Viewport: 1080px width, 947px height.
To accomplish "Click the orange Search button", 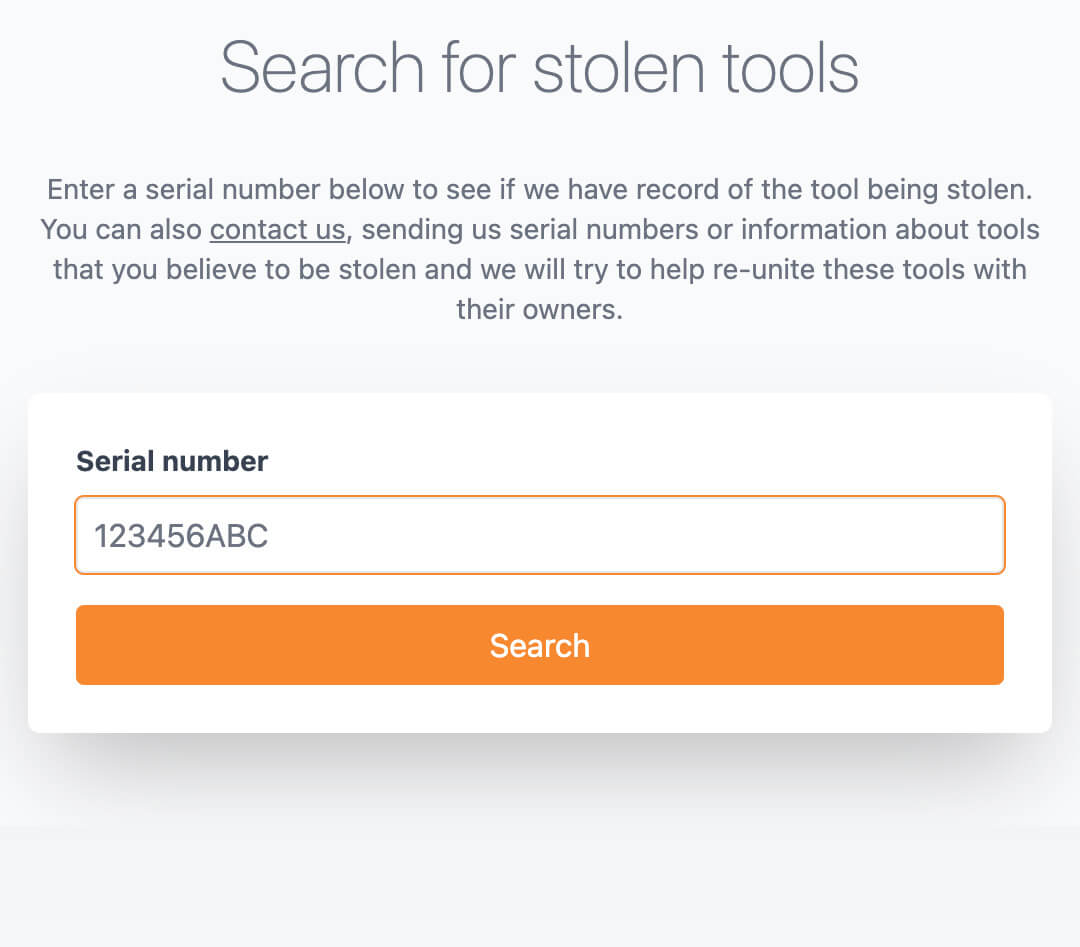I will 540,645.
